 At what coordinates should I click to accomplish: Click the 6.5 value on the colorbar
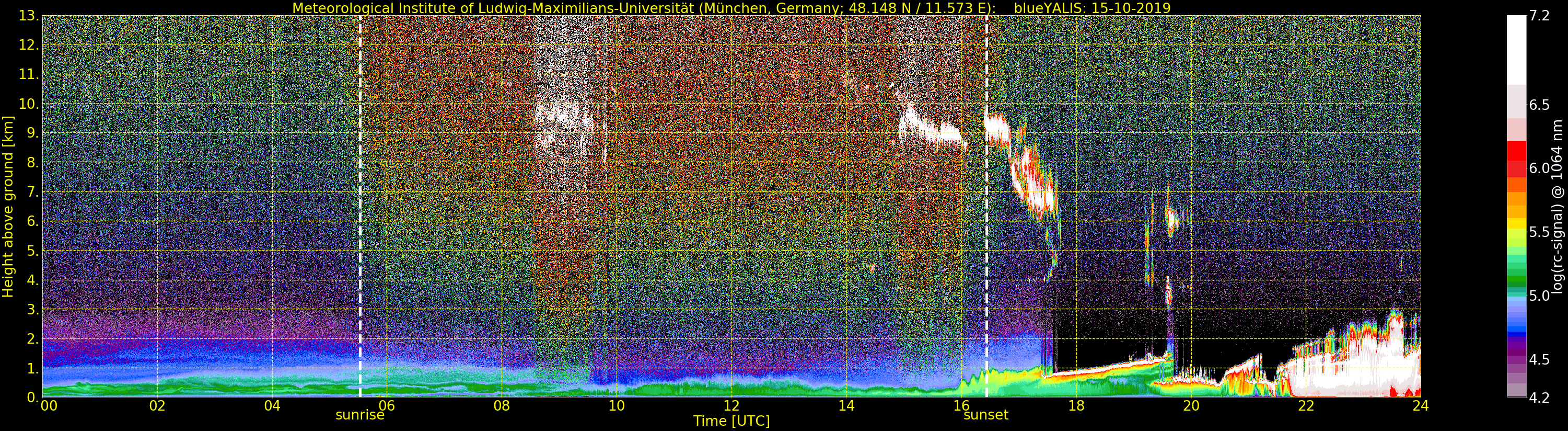click(x=1539, y=105)
